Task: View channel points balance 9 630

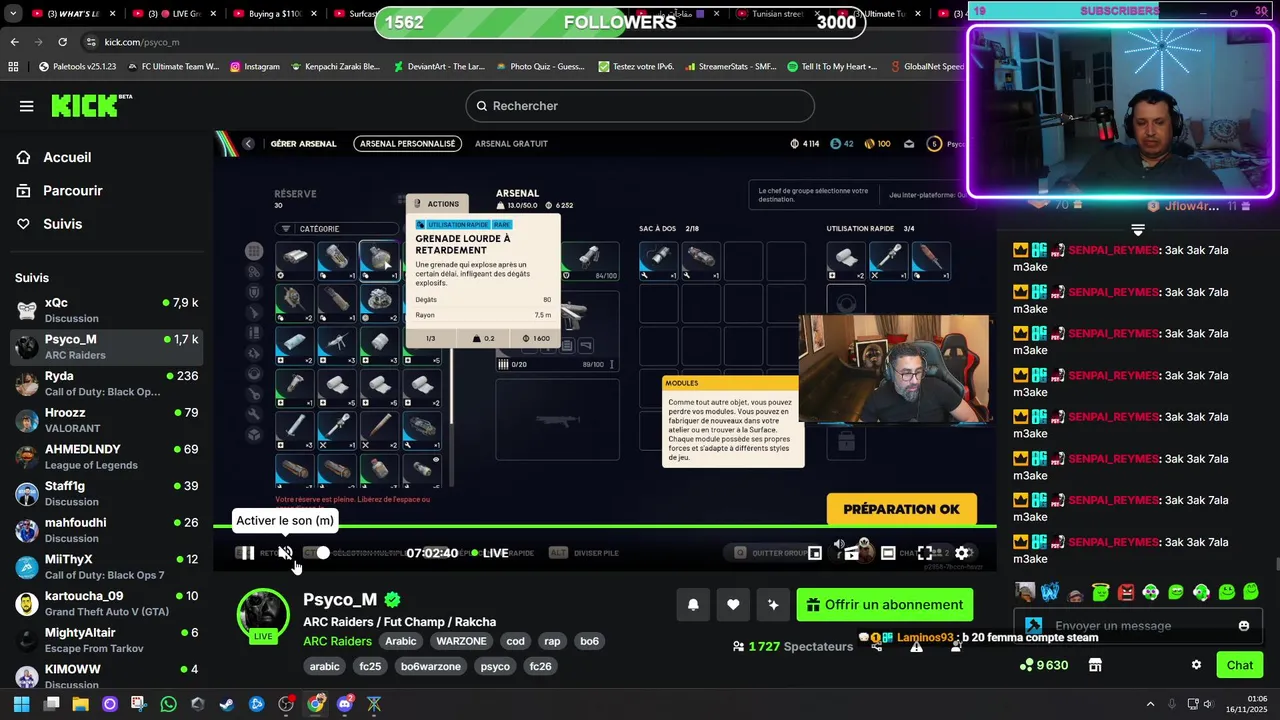Action: [1044, 665]
